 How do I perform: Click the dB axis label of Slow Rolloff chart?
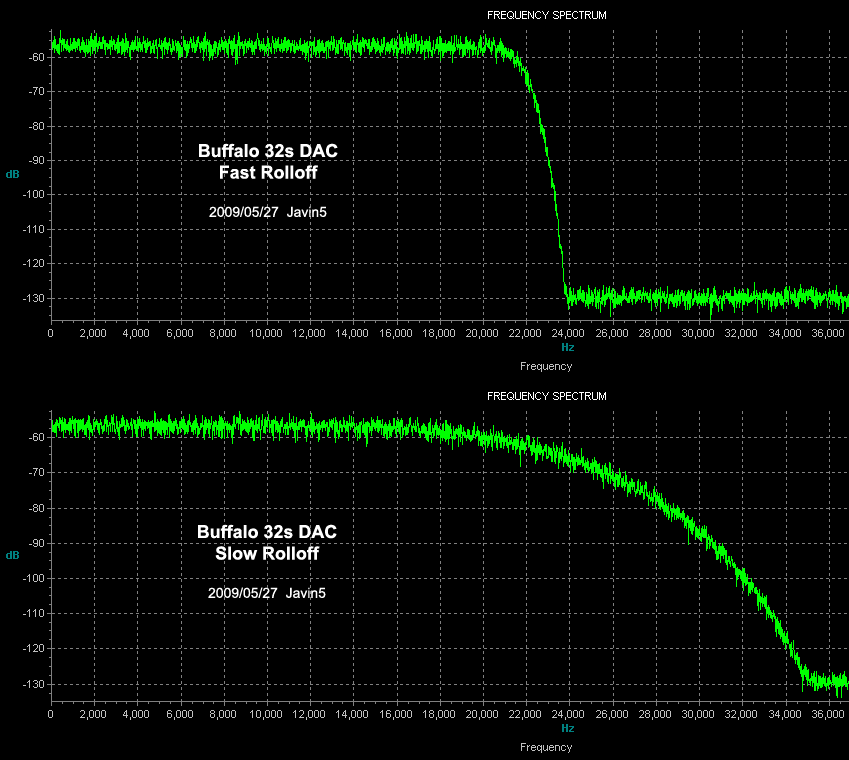pyautogui.click(x=12, y=555)
